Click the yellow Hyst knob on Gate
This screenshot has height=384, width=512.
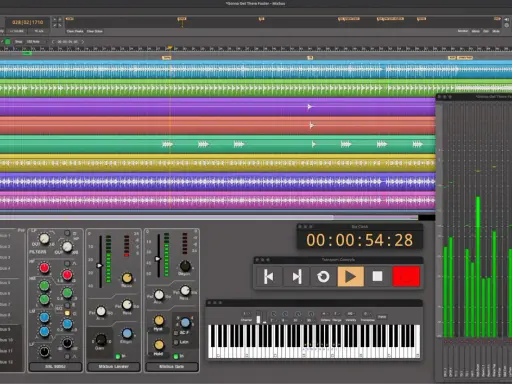point(159,320)
